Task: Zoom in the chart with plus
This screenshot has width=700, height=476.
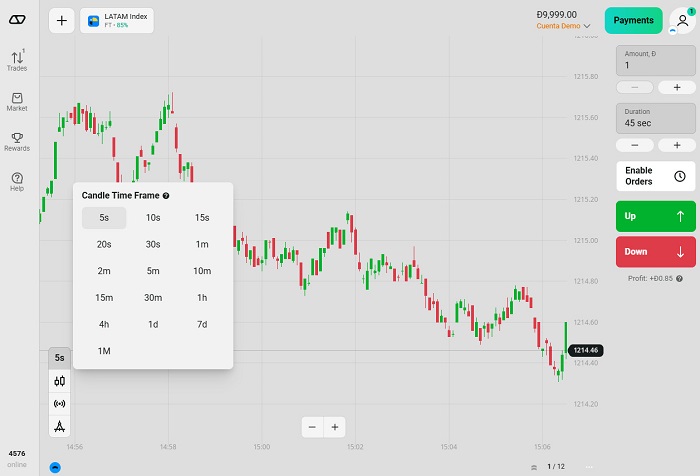Action: pos(335,427)
